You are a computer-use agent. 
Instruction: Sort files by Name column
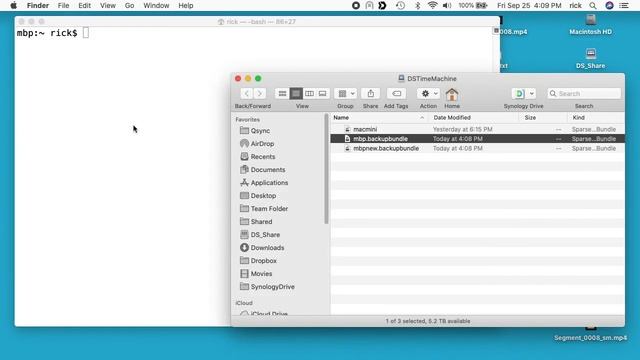click(x=379, y=118)
